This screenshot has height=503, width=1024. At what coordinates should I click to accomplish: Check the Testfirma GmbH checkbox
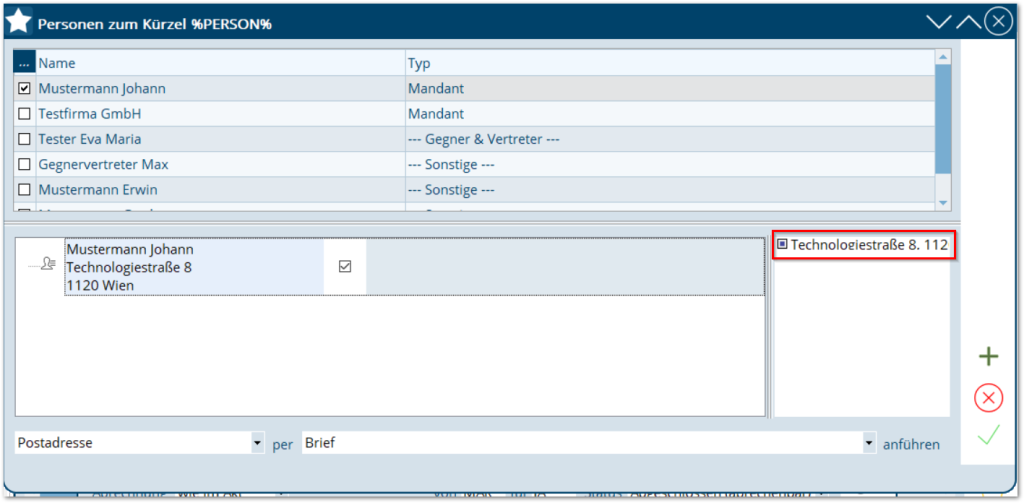25,114
